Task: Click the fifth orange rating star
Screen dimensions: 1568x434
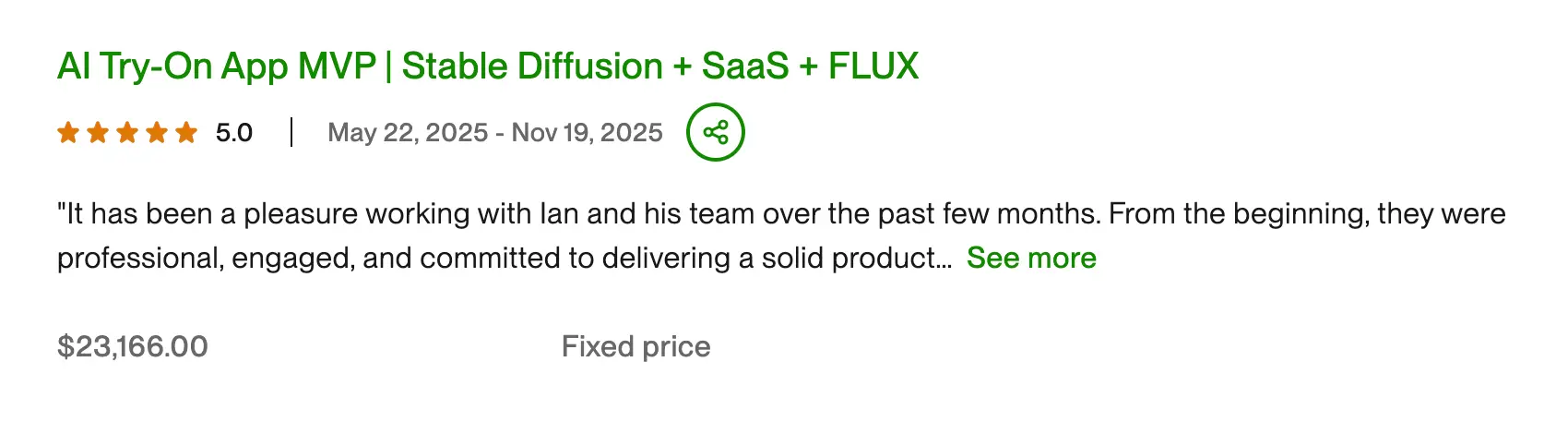Action: (x=186, y=133)
